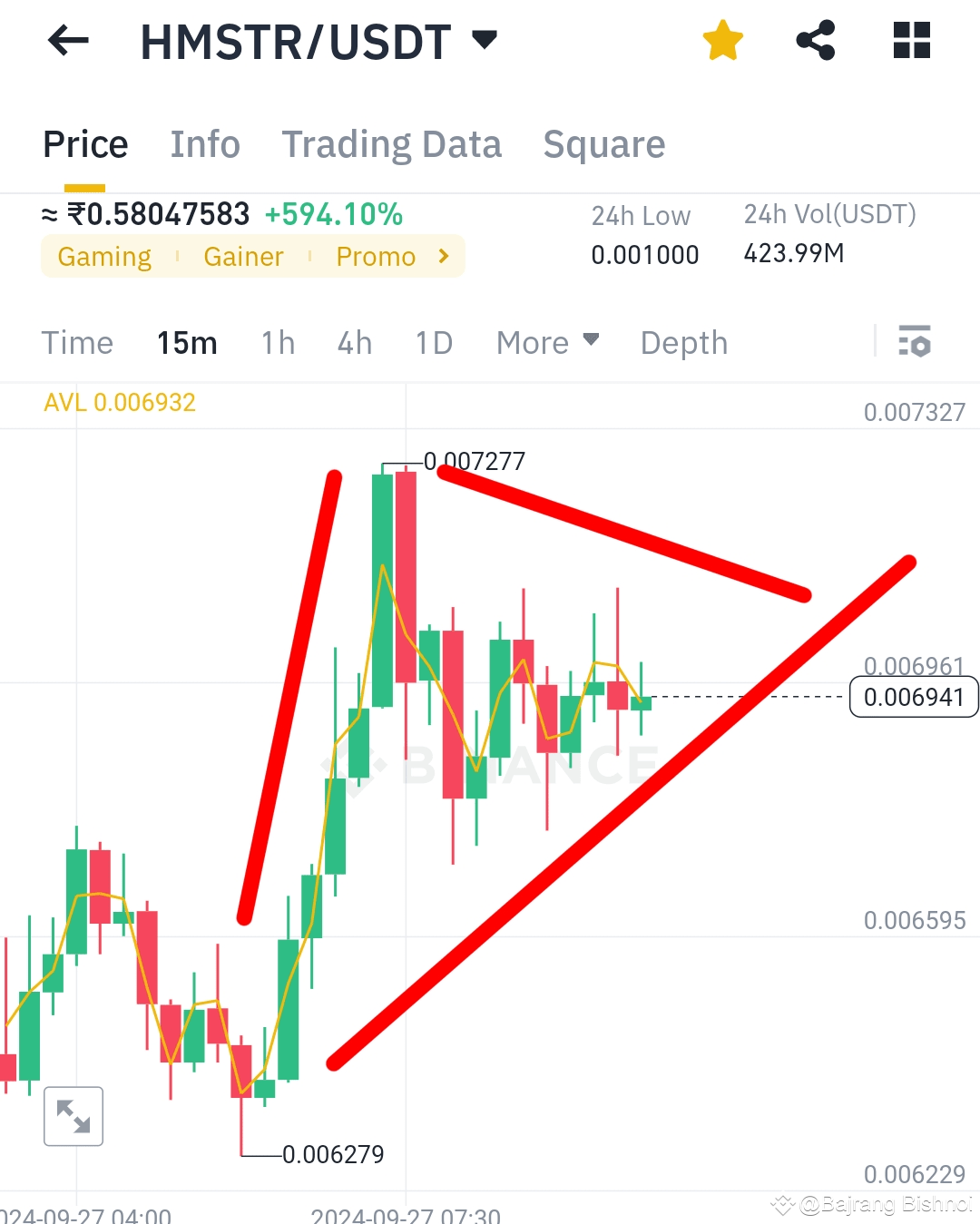Viewport: 980px width, 1224px height.
Task: Toggle the favorite star for HMSTR/USDT
Action: (723, 41)
